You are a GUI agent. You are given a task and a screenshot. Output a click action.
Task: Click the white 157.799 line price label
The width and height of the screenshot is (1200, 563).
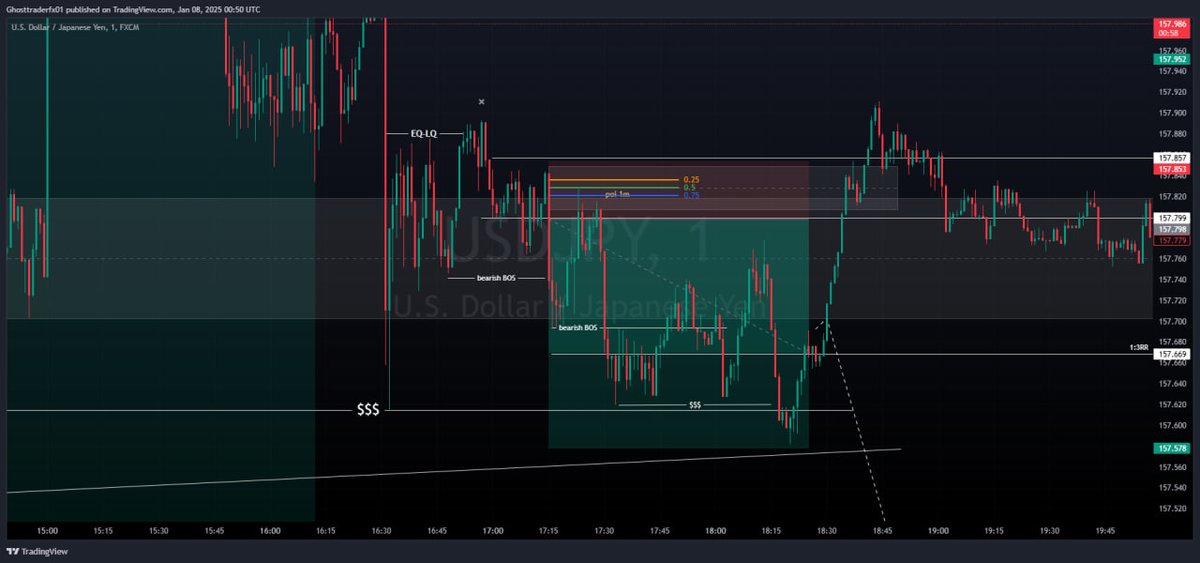click(1171, 218)
